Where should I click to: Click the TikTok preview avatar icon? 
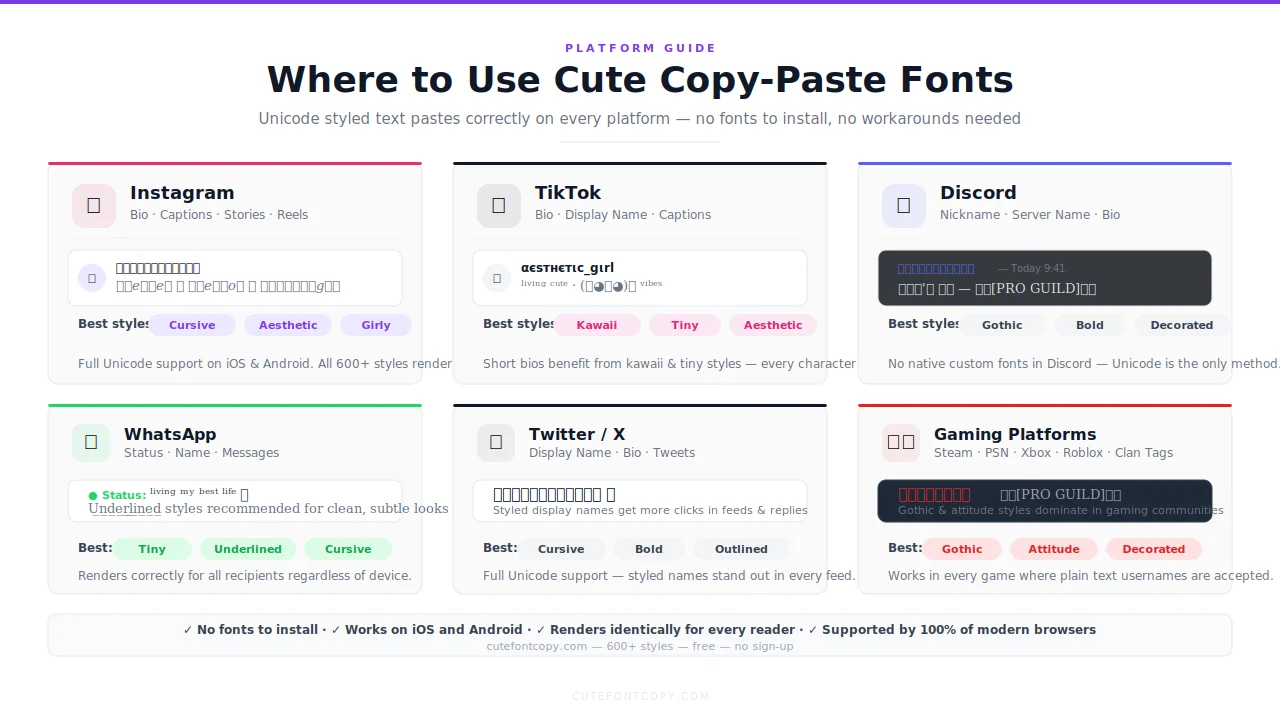tap(497, 278)
